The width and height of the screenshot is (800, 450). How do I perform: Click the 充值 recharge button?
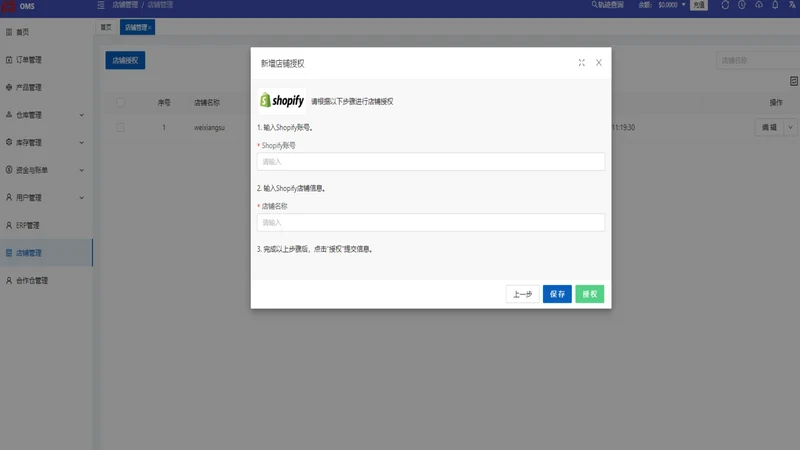tap(699, 5)
